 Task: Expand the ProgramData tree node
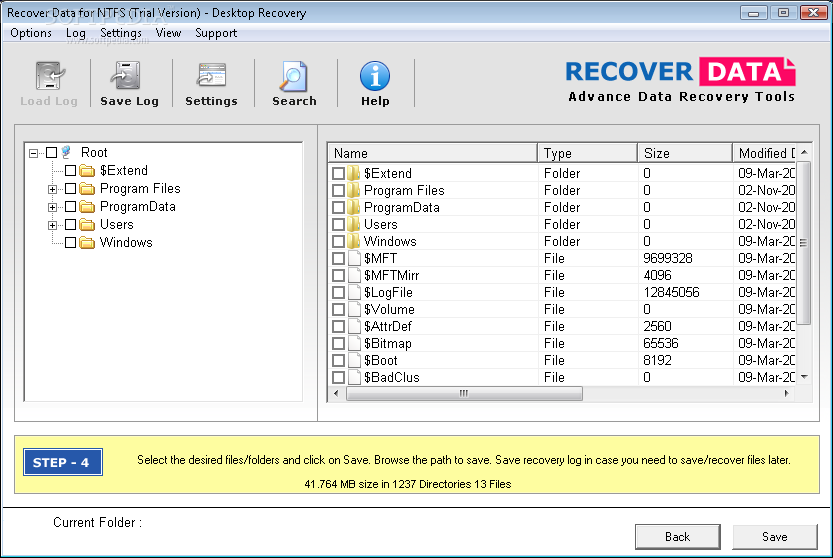coord(52,207)
